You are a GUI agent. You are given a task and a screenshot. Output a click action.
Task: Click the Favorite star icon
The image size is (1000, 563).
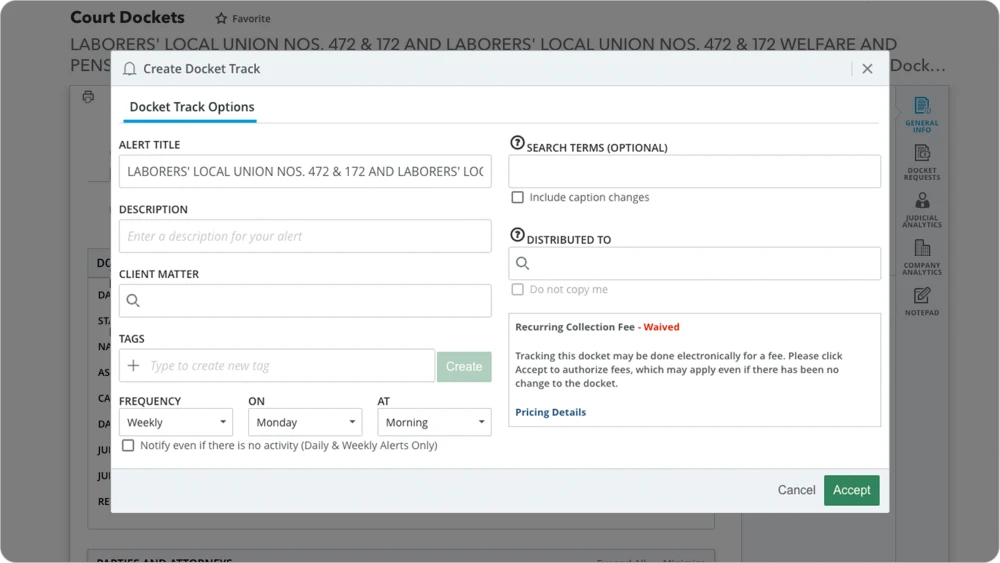click(x=221, y=18)
